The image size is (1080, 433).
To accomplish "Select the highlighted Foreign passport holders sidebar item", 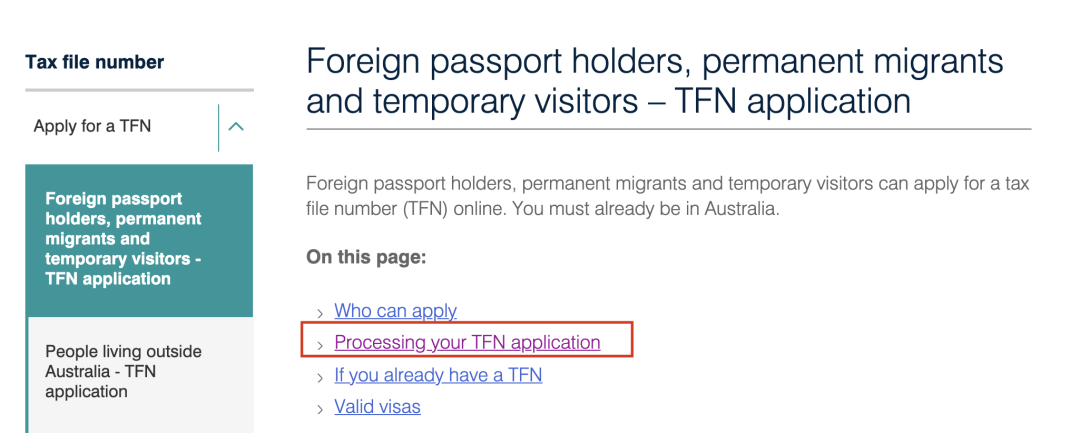I will (x=139, y=240).
